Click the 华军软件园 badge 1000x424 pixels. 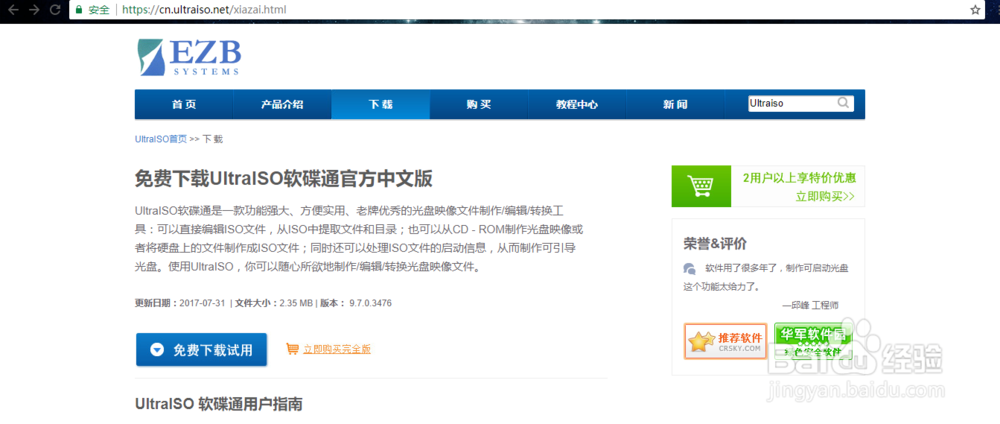(812, 341)
